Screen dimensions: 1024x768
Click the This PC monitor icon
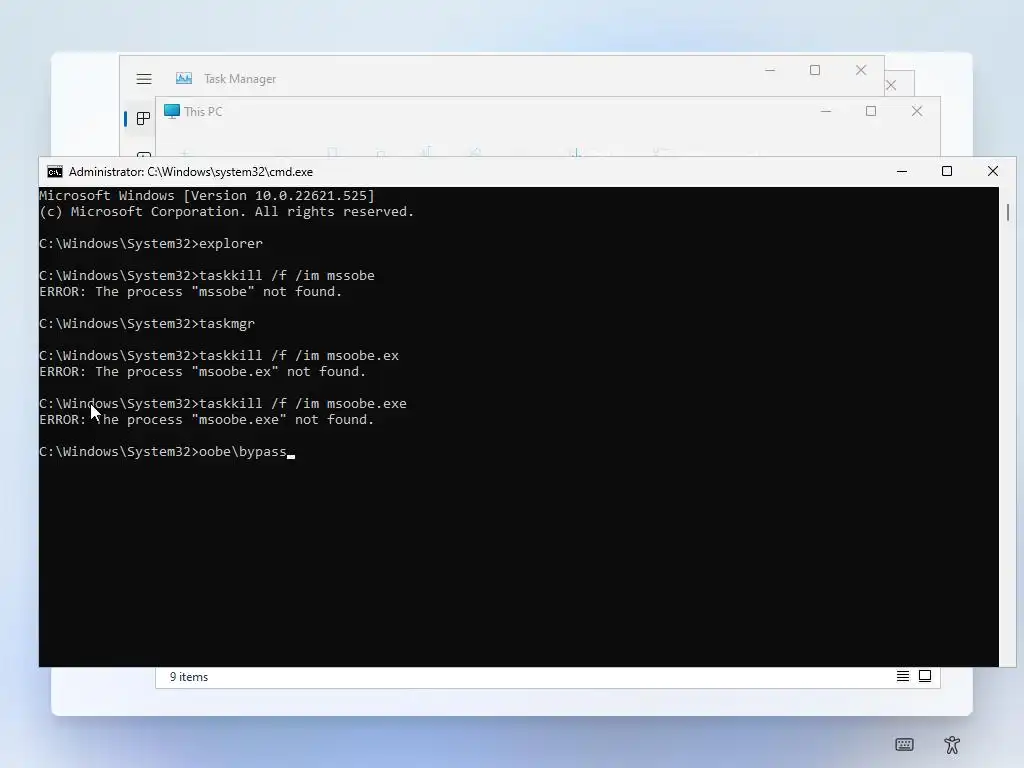pyautogui.click(x=172, y=112)
